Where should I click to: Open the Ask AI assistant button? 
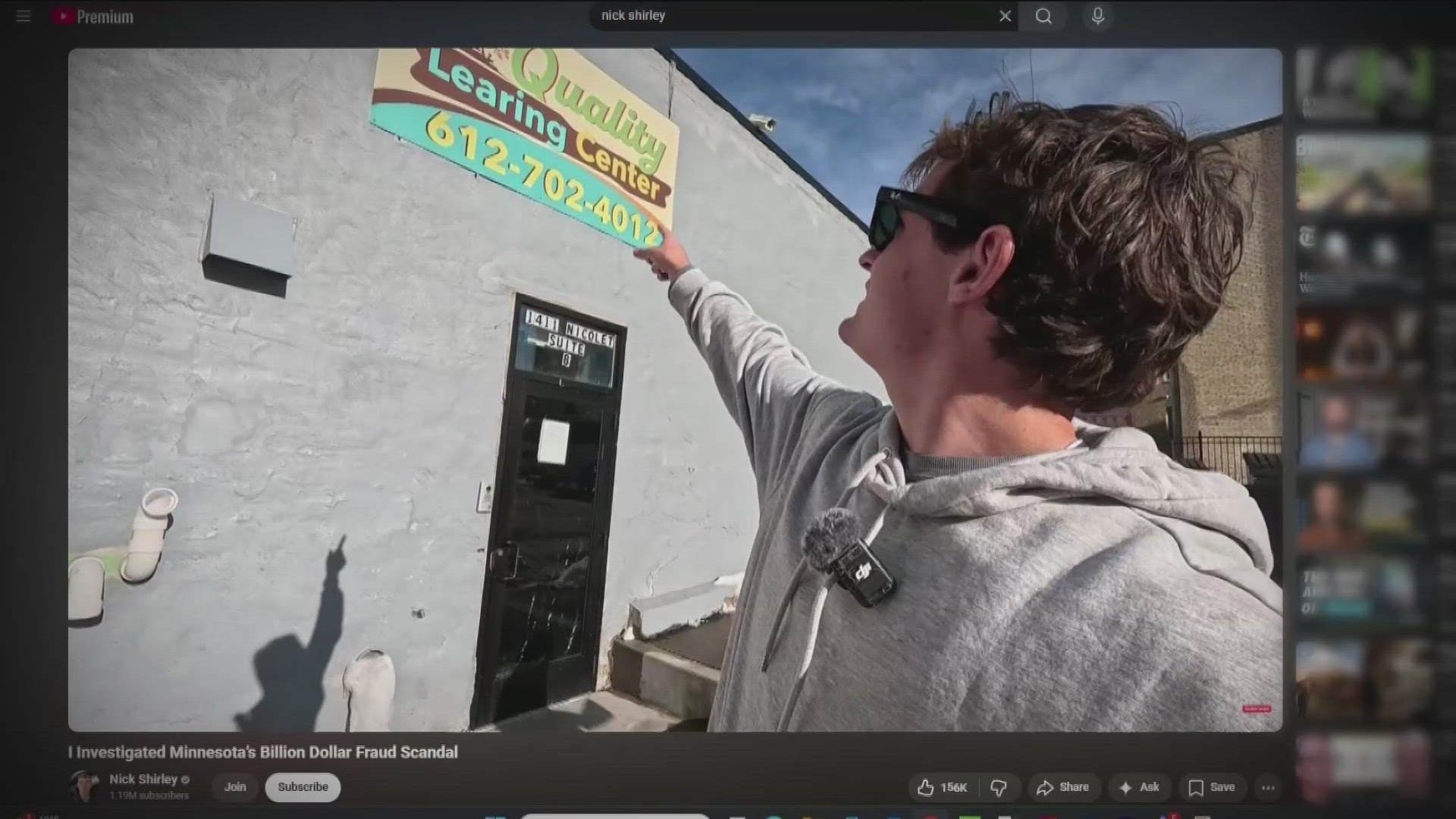(1139, 787)
